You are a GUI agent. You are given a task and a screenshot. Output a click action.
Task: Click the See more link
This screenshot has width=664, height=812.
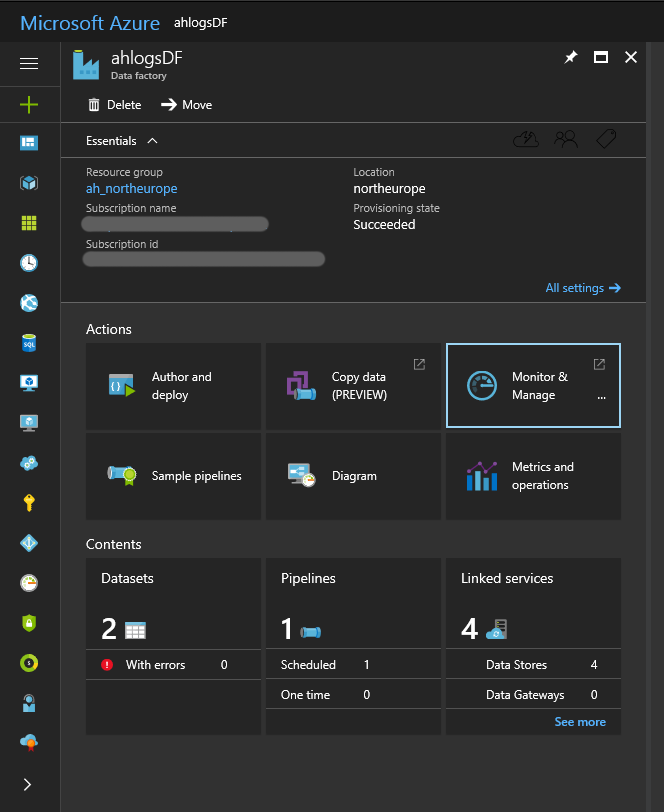click(x=580, y=722)
